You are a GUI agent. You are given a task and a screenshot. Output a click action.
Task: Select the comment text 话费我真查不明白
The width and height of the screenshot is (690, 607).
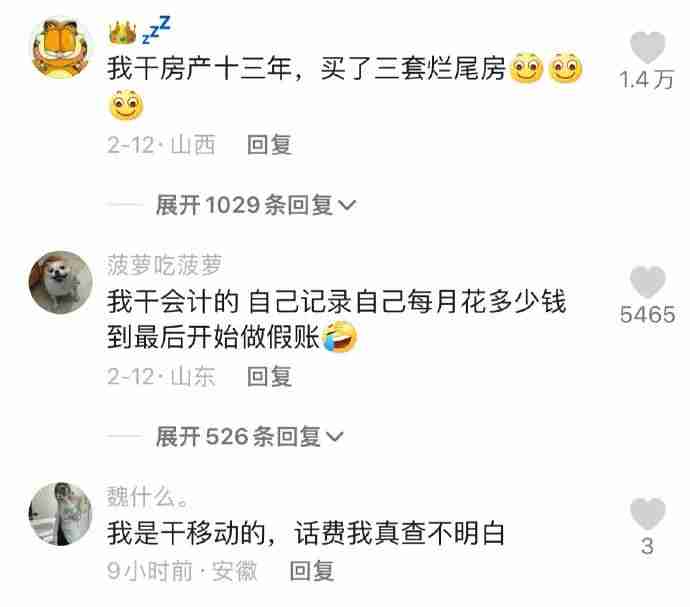(x=400, y=533)
